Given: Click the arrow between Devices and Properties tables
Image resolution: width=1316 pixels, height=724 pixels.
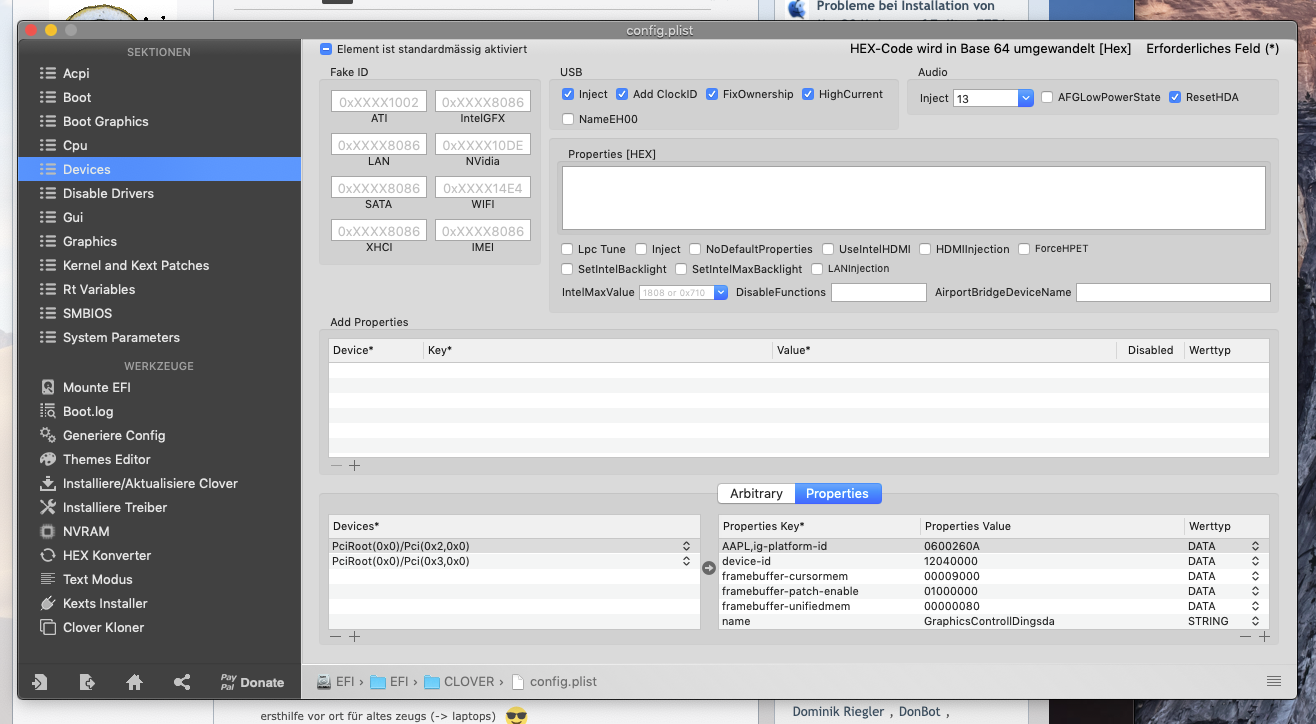Looking at the screenshot, I should click(709, 568).
